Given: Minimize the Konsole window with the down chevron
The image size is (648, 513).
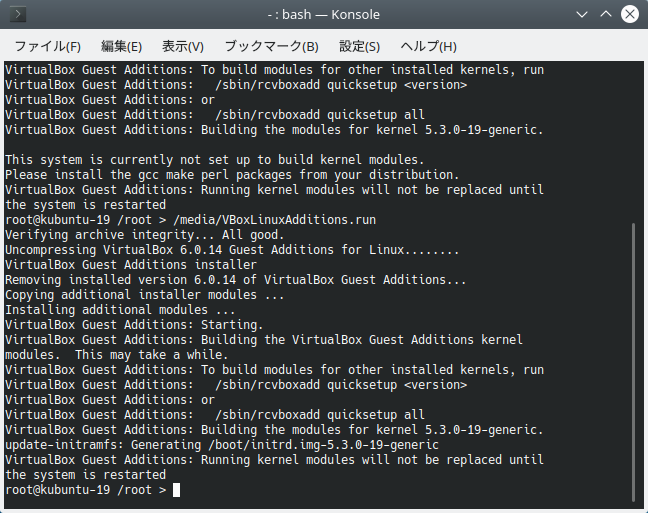Looking at the screenshot, I should point(582,14).
